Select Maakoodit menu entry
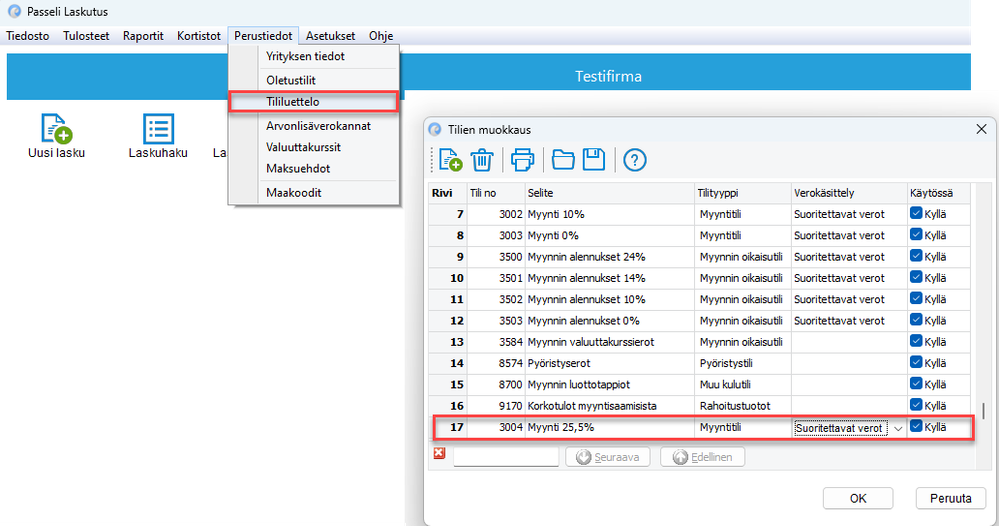Image resolution: width=999 pixels, height=526 pixels. pyautogui.click(x=313, y=192)
